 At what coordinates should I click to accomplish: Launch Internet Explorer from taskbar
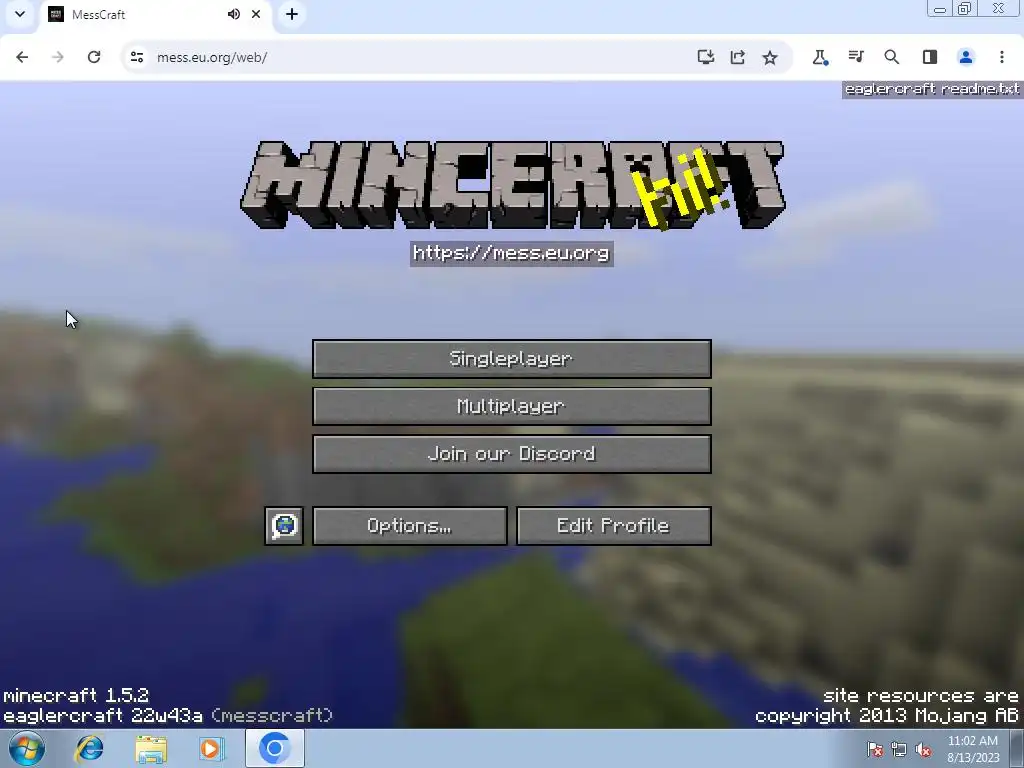(x=89, y=748)
